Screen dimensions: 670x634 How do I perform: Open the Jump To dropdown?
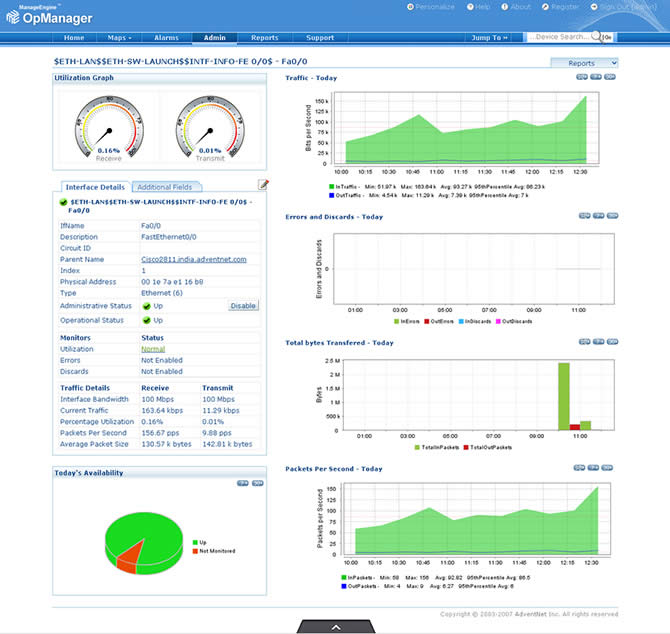click(490, 38)
